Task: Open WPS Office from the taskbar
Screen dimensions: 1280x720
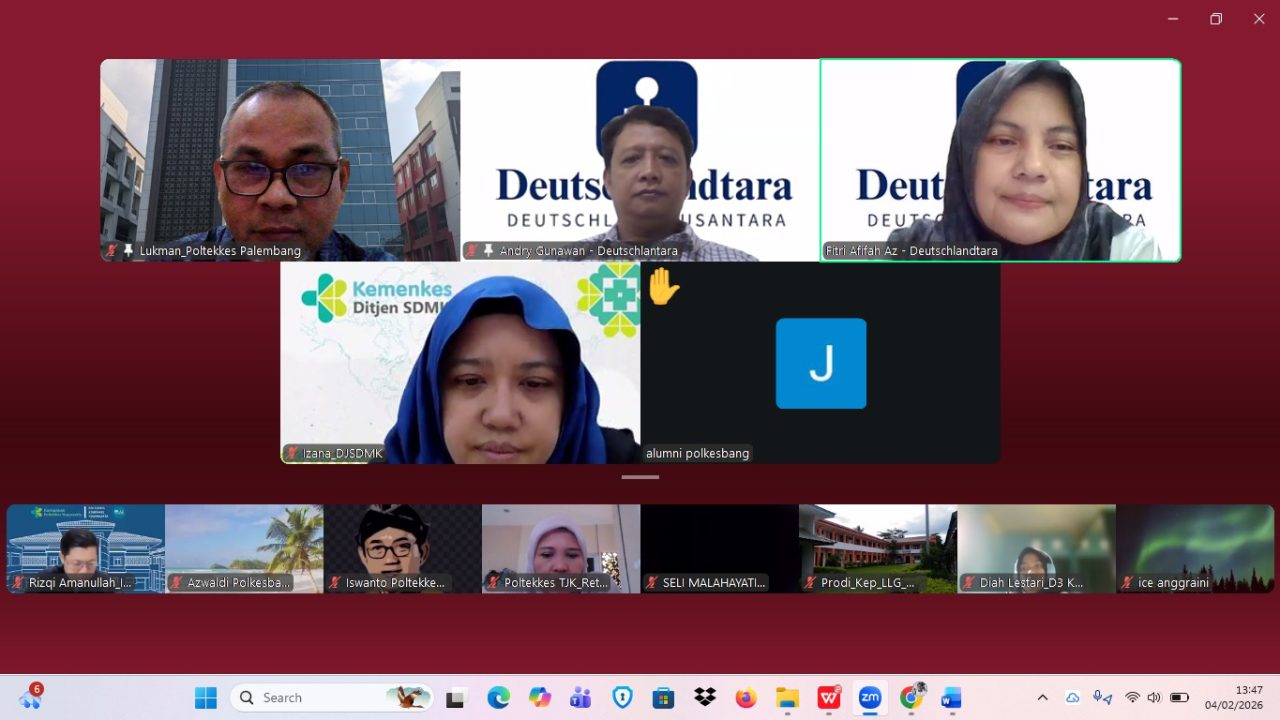Action: point(829,697)
